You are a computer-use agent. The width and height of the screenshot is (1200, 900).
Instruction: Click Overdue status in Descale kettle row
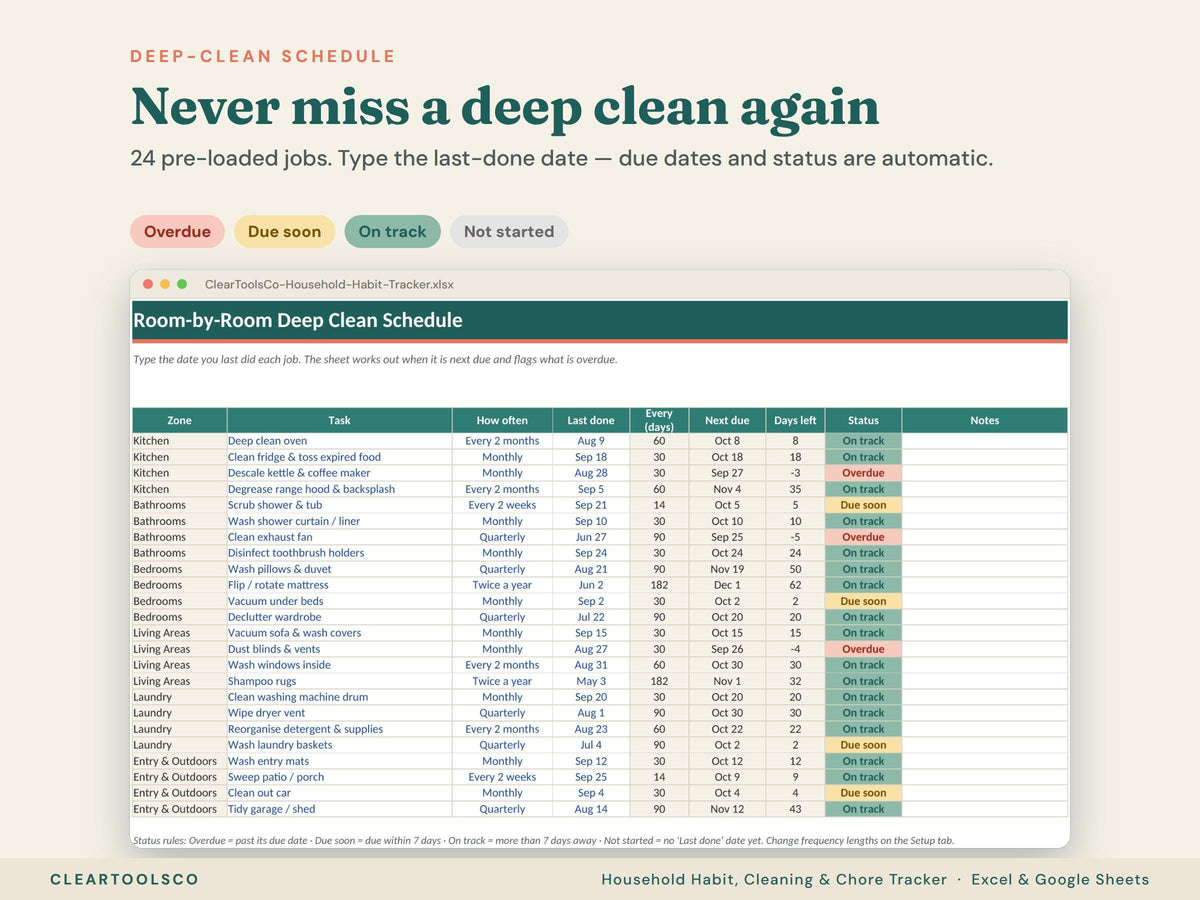(x=863, y=473)
